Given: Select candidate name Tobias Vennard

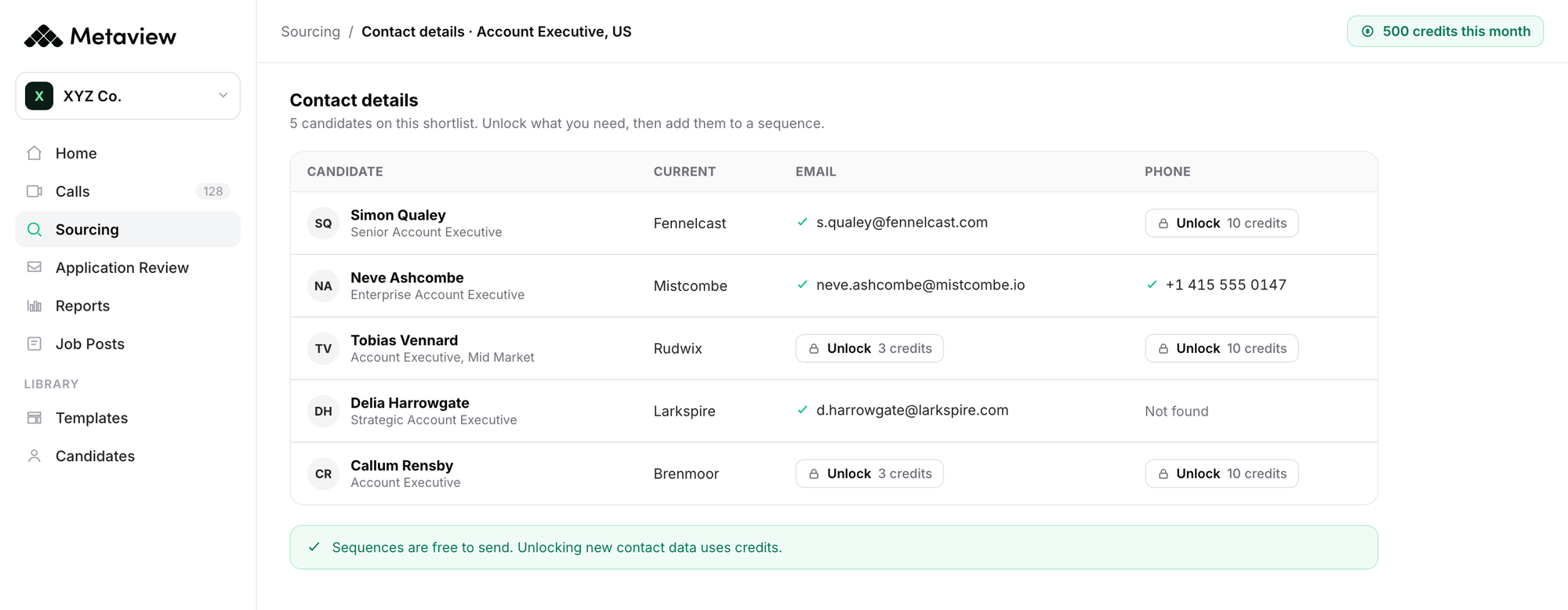Looking at the screenshot, I should tap(404, 340).
